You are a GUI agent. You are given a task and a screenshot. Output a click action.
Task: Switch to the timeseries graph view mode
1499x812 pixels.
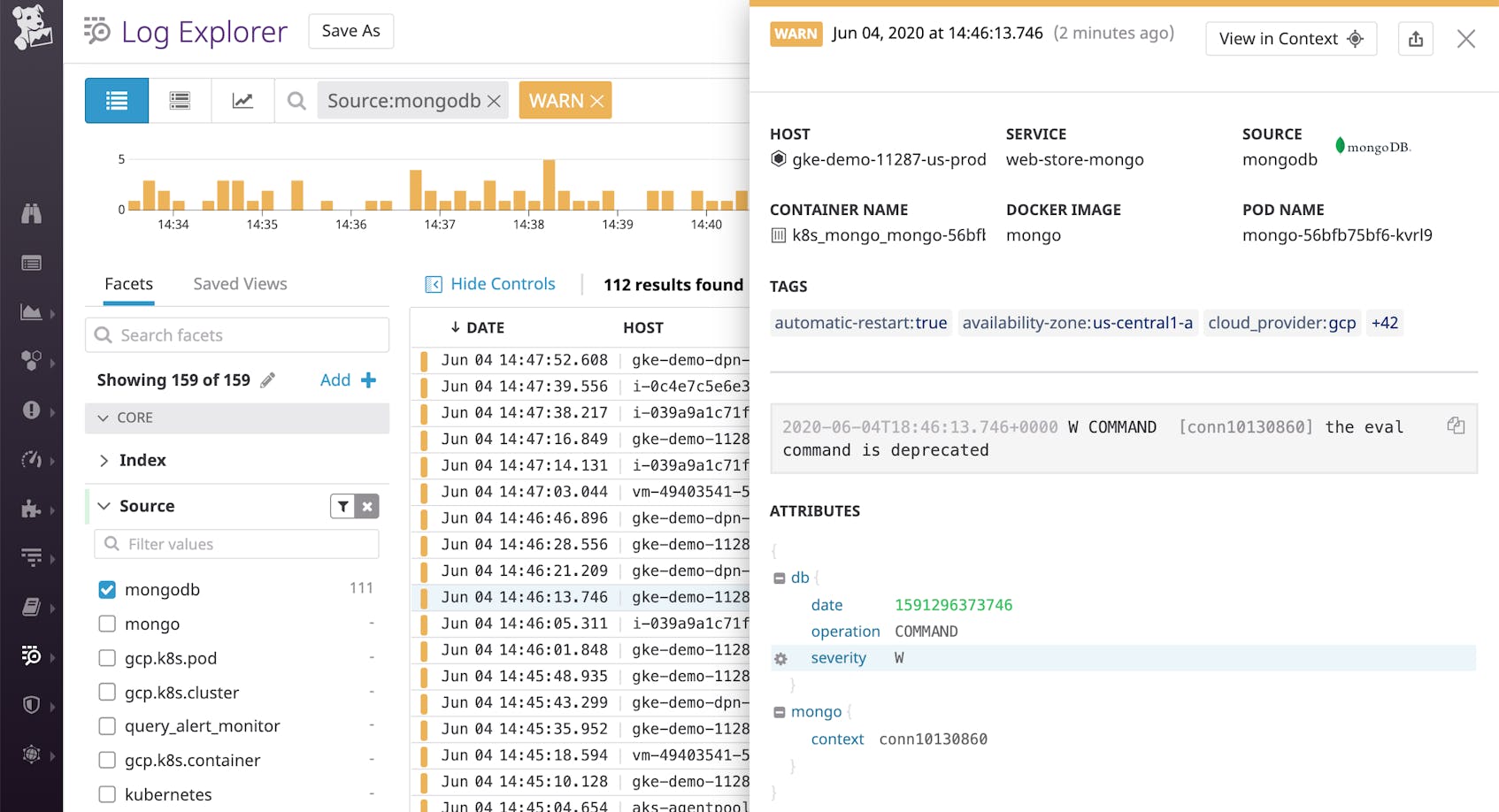tap(242, 100)
